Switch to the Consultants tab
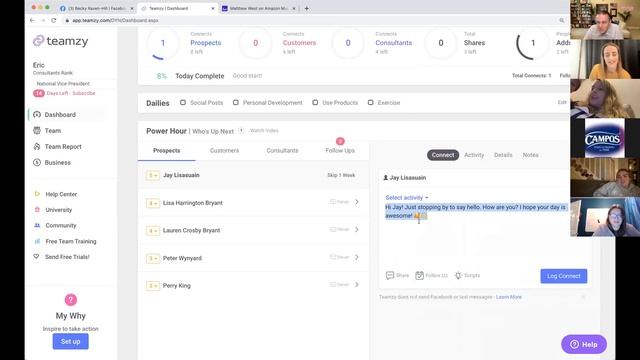Image resolution: width=640 pixels, height=360 pixels. [x=282, y=151]
